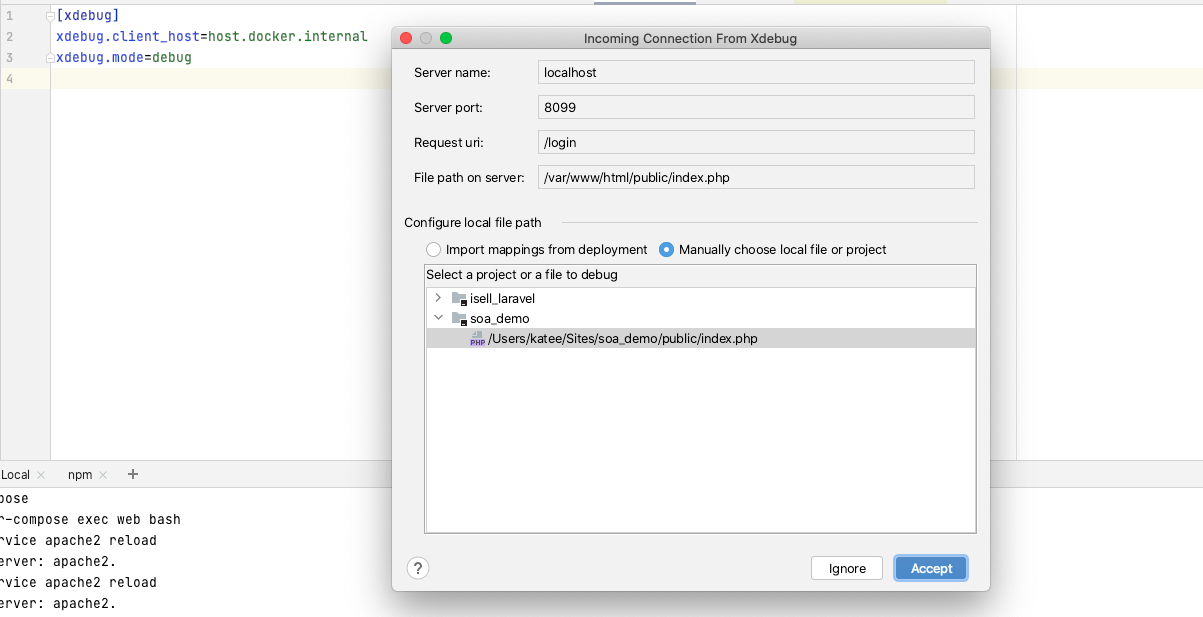Screen dimensions: 1203x617
Task: Fold the [xdebug] section in the gutter
Action: (x=50, y=16)
